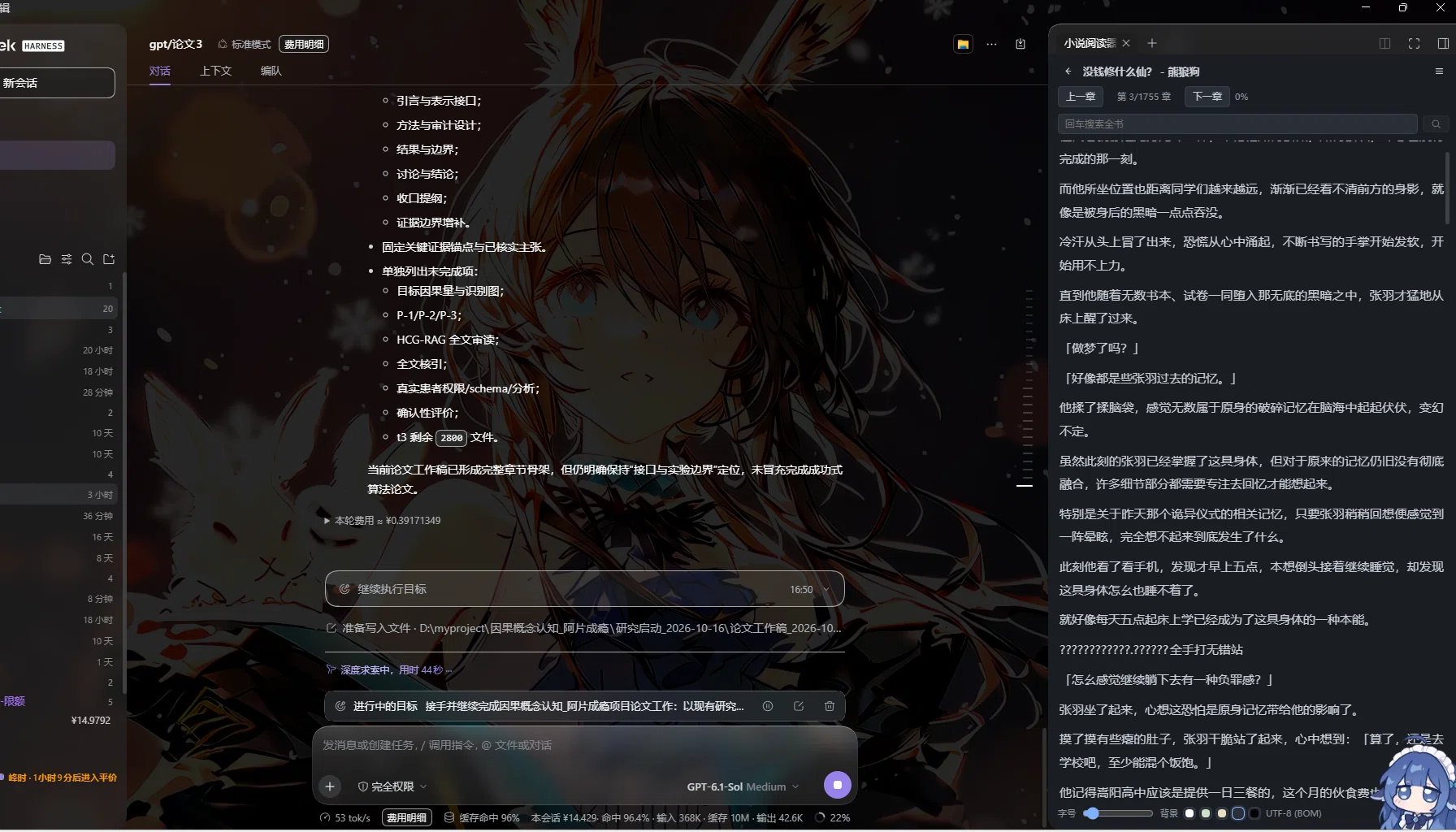Start a 新会话 in the sidebar
Screen dimensions: 1456x832
pos(55,83)
